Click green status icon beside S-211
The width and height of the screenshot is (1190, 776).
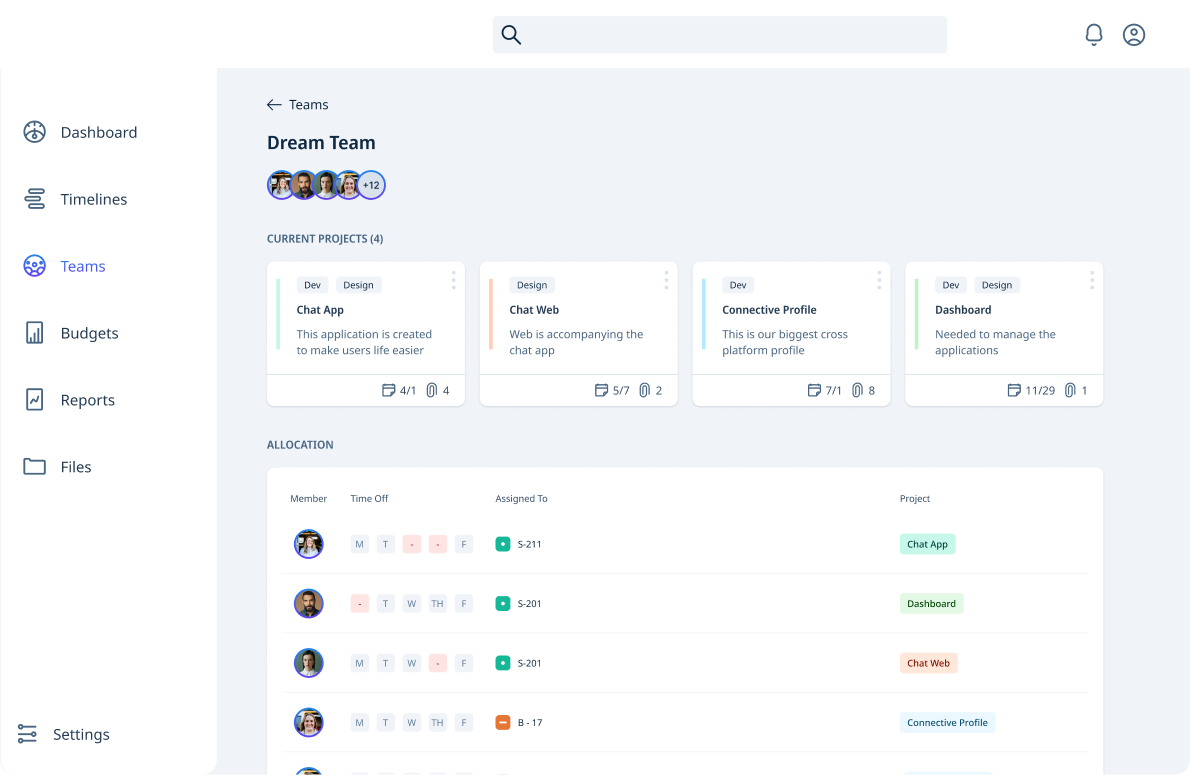(502, 544)
